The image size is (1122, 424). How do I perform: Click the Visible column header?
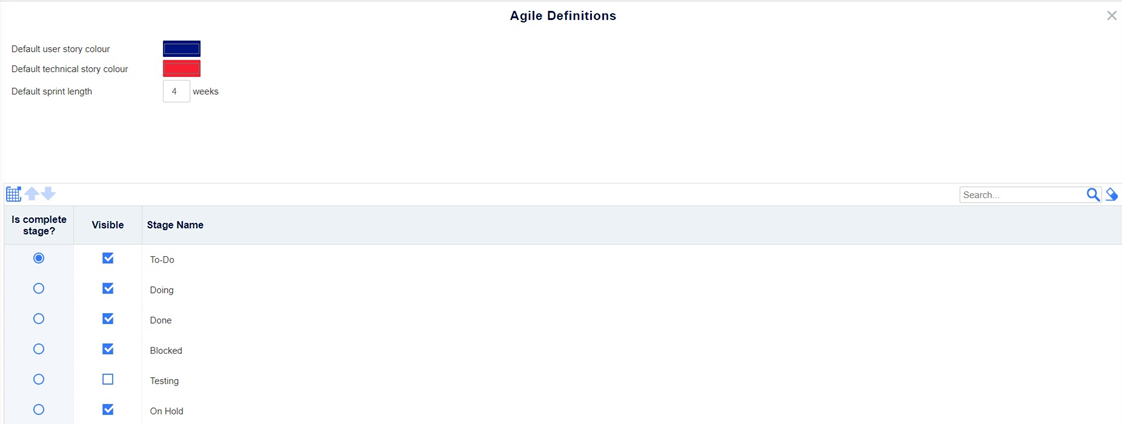pos(108,225)
